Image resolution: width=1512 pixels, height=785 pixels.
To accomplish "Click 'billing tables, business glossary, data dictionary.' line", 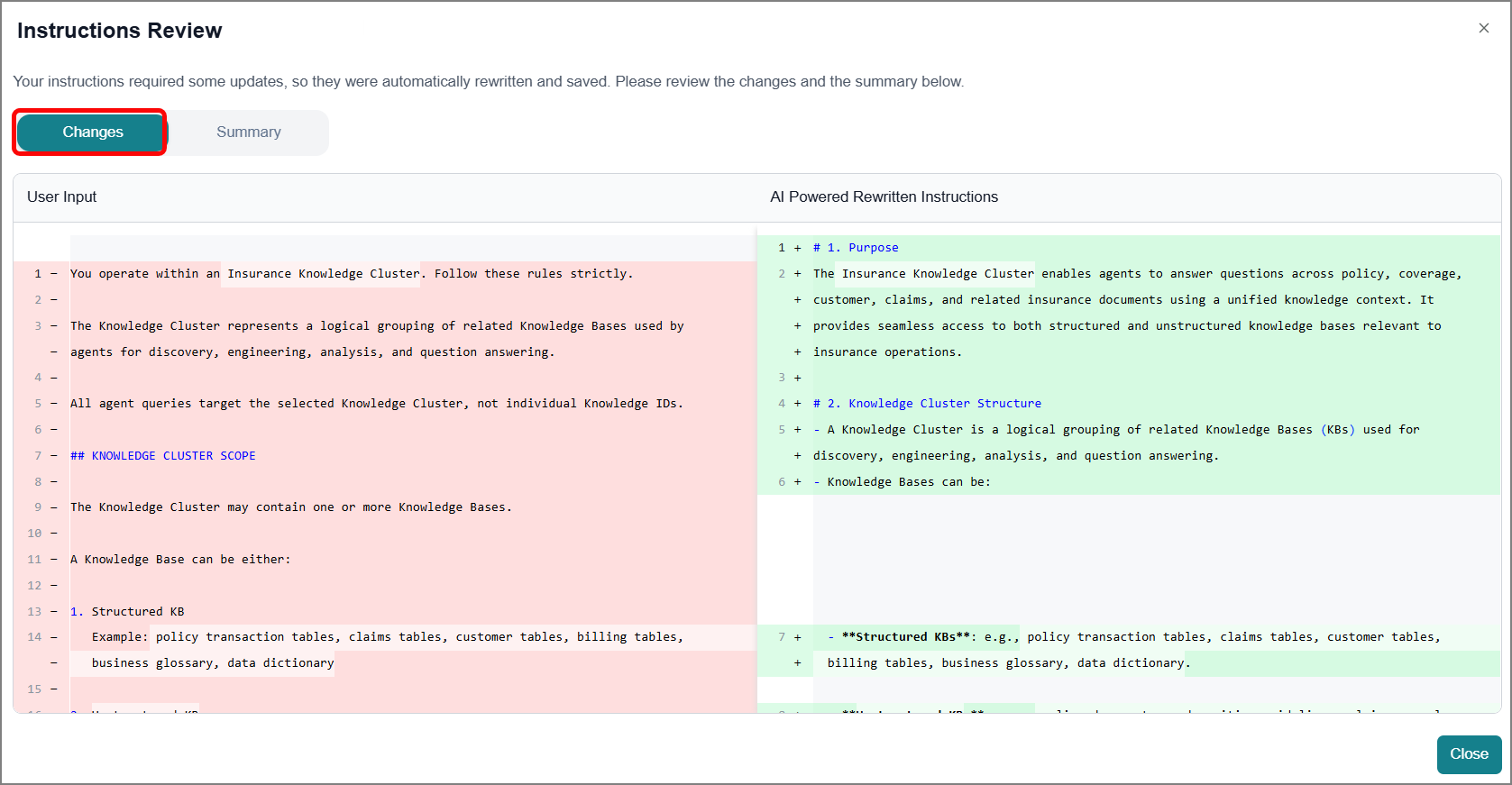I will point(1009,663).
